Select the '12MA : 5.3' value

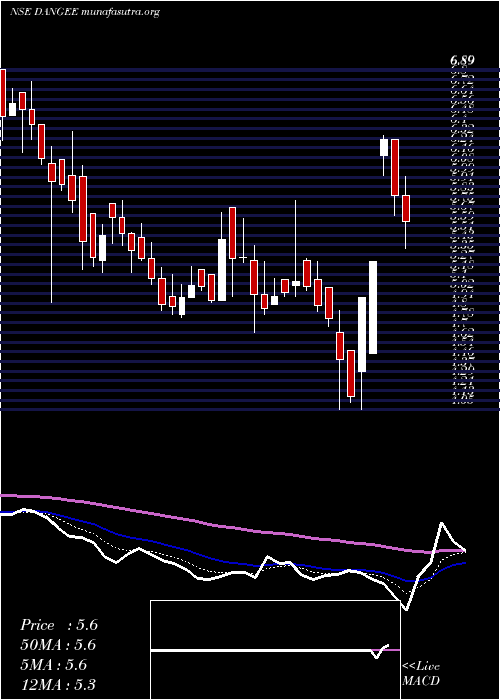(x=58, y=684)
